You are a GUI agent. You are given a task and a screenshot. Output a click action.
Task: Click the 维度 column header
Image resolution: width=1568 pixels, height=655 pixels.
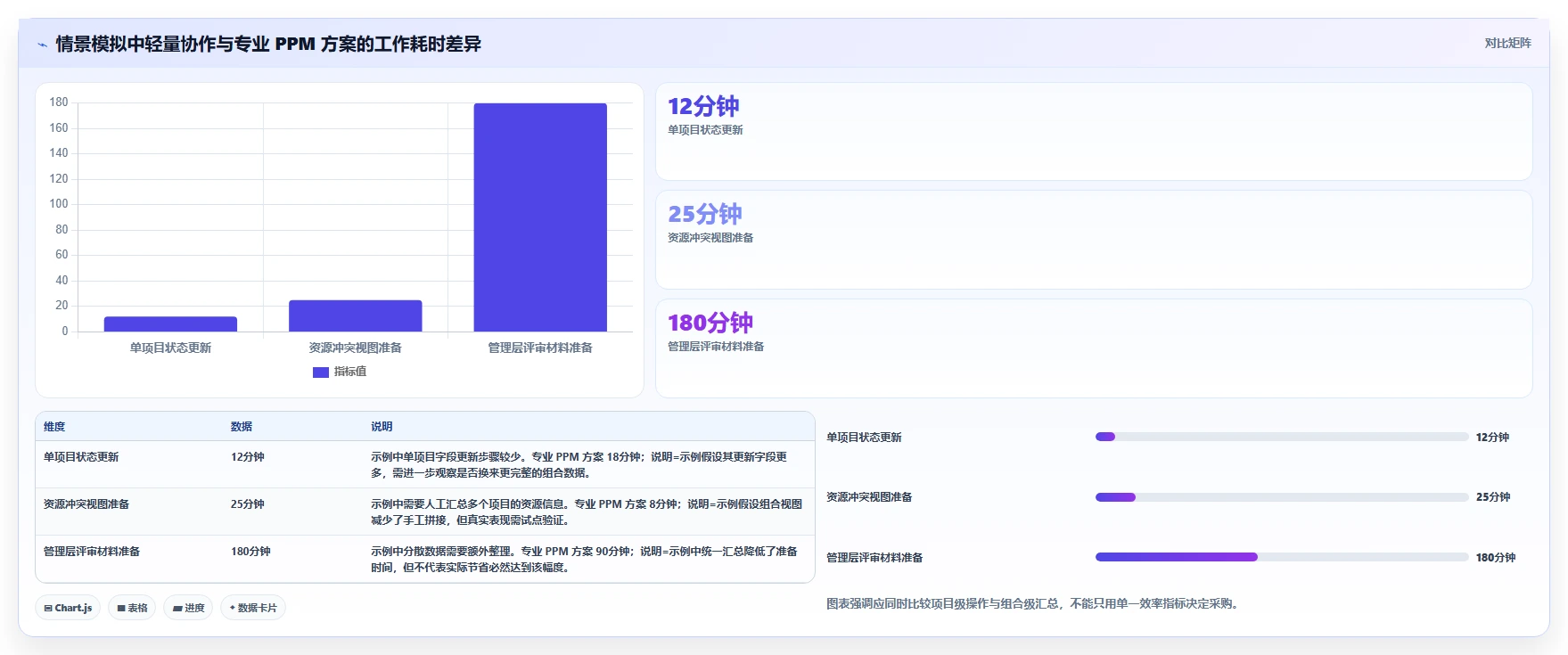[54, 427]
